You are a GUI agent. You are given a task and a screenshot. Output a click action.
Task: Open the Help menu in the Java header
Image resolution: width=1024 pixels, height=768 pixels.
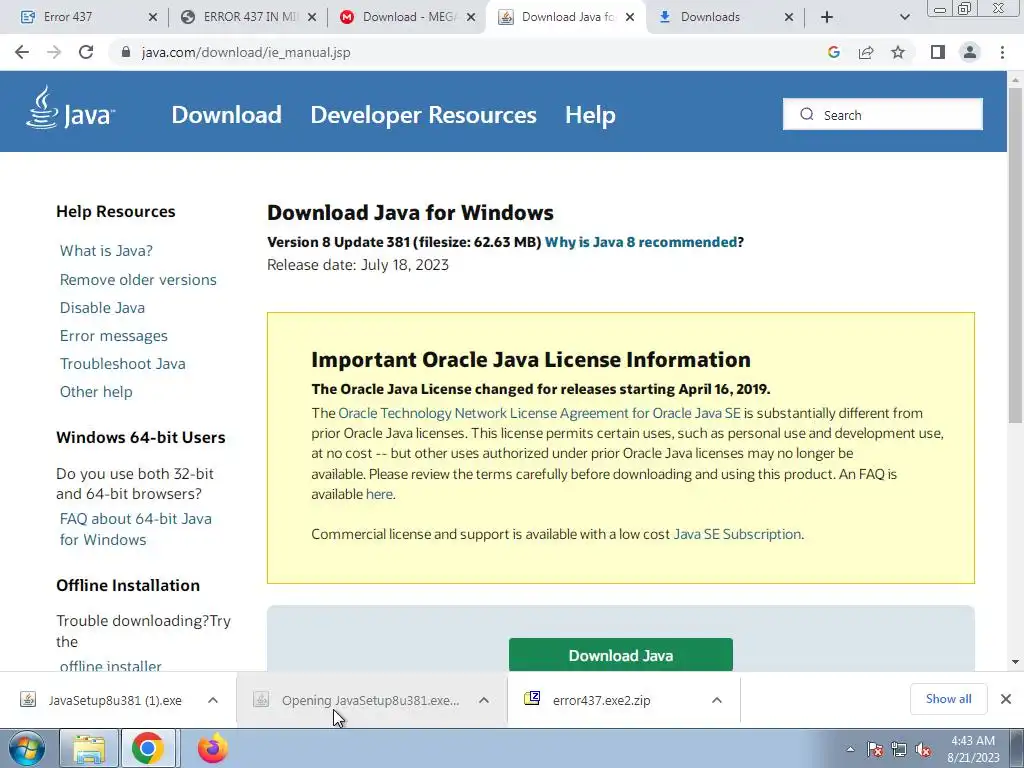tap(590, 114)
